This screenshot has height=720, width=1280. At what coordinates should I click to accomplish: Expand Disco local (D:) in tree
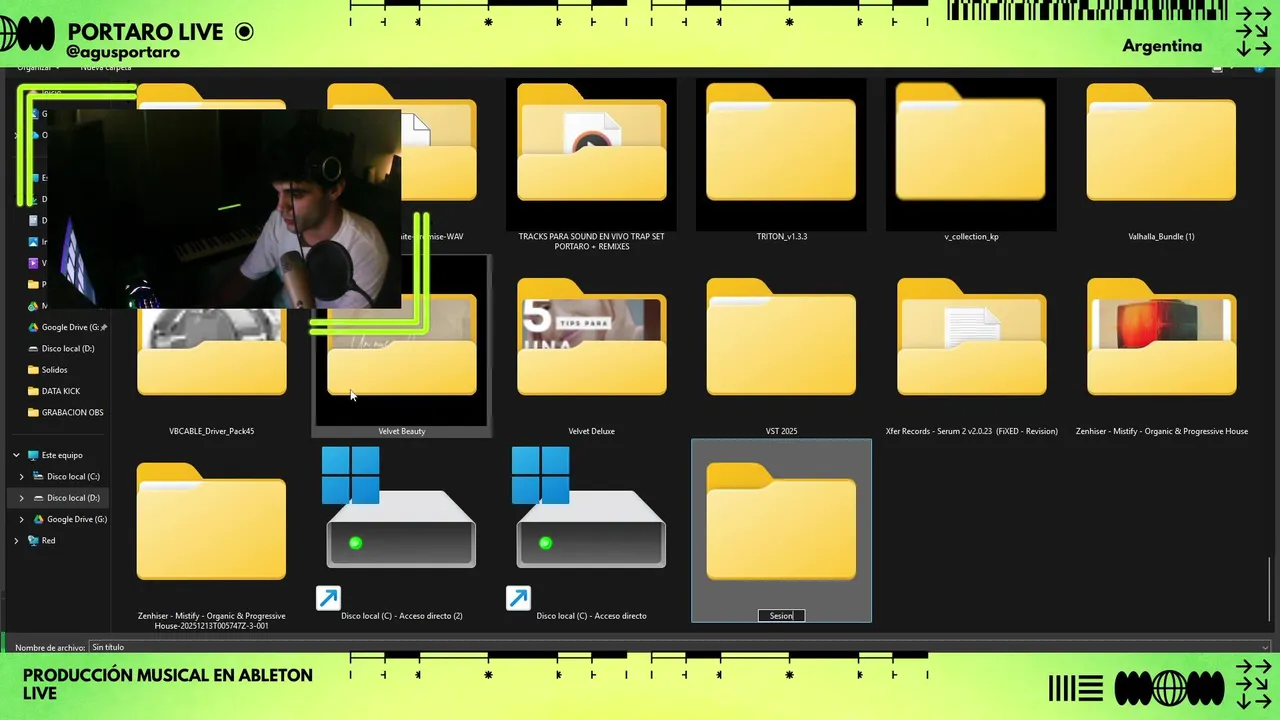[x=21, y=498]
